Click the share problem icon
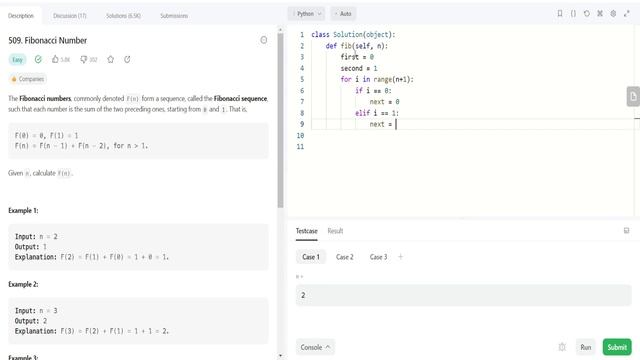Viewport: 640px width, 360px height. 127,59
